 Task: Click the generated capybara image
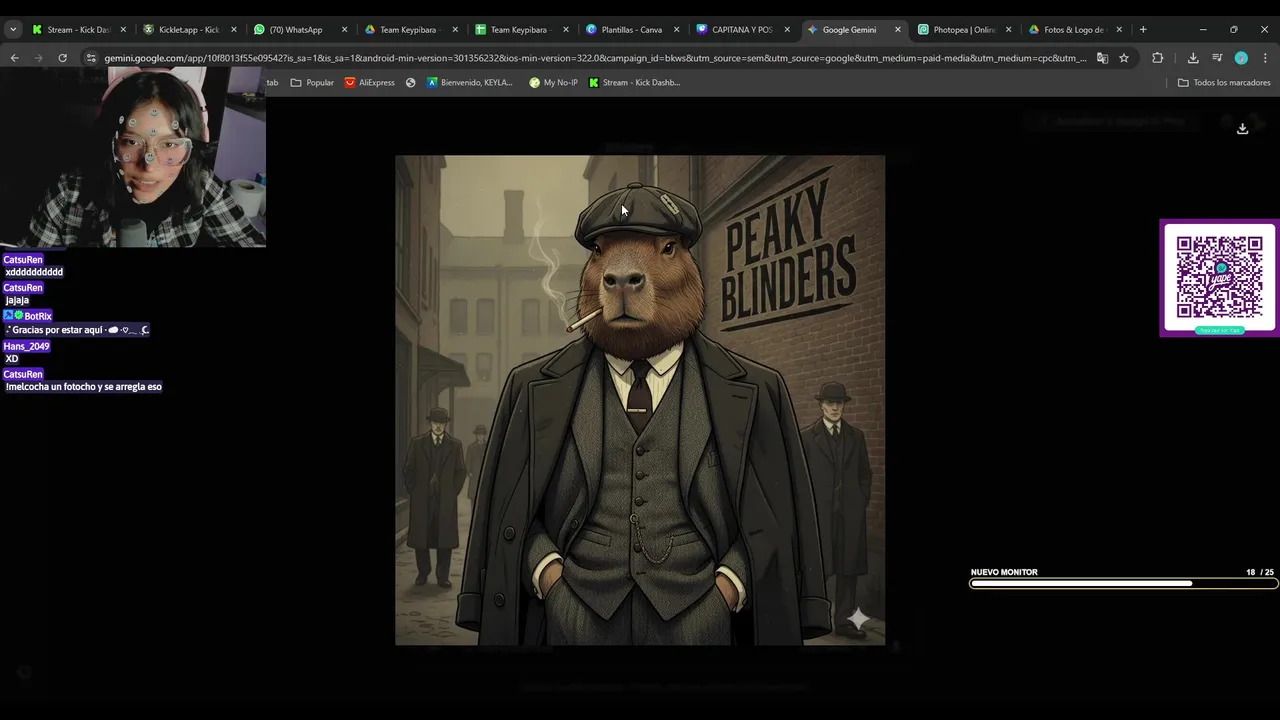(x=640, y=400)
